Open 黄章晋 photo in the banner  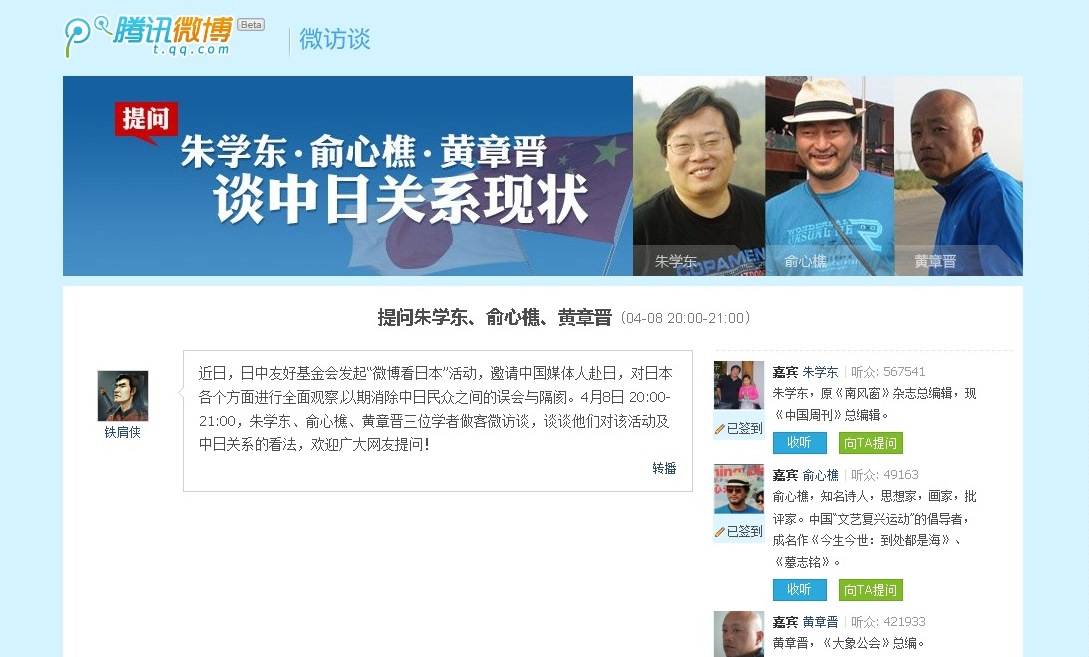point(958,176)
